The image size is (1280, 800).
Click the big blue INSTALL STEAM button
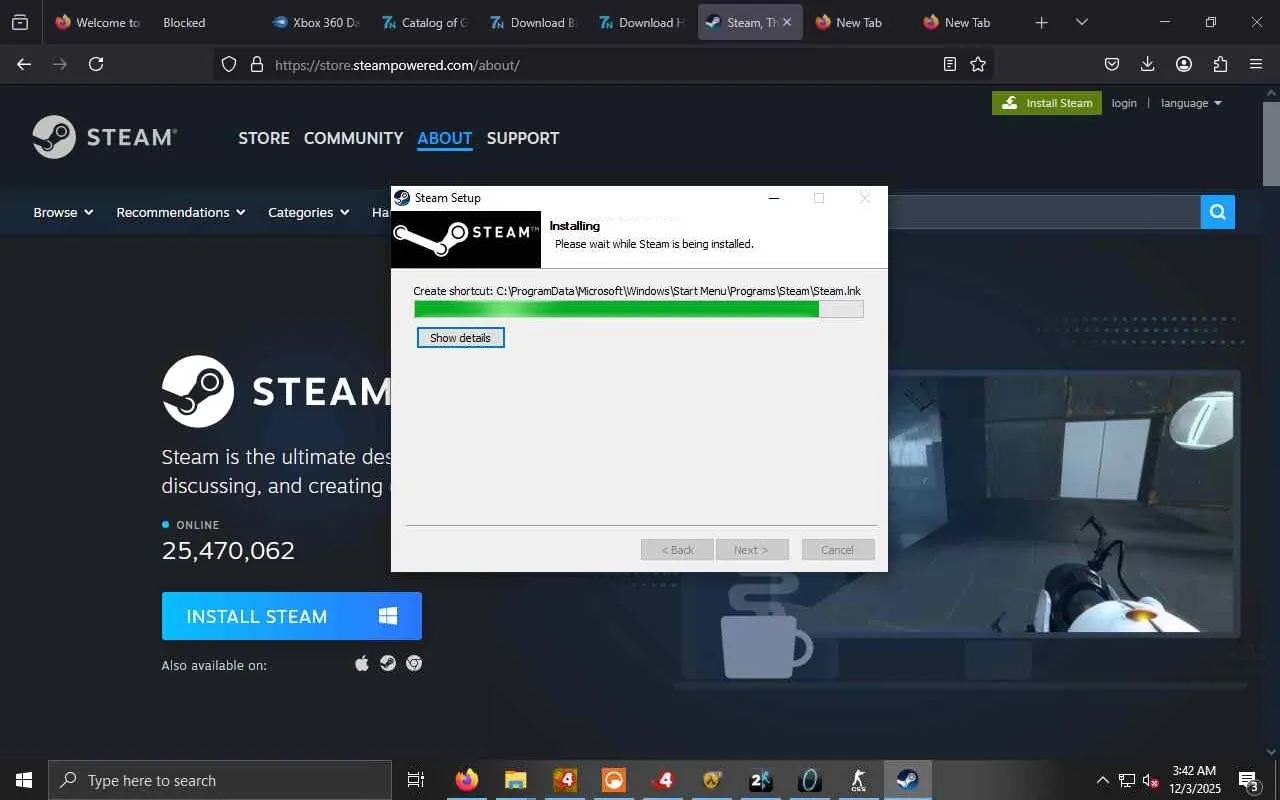point(292,616)
